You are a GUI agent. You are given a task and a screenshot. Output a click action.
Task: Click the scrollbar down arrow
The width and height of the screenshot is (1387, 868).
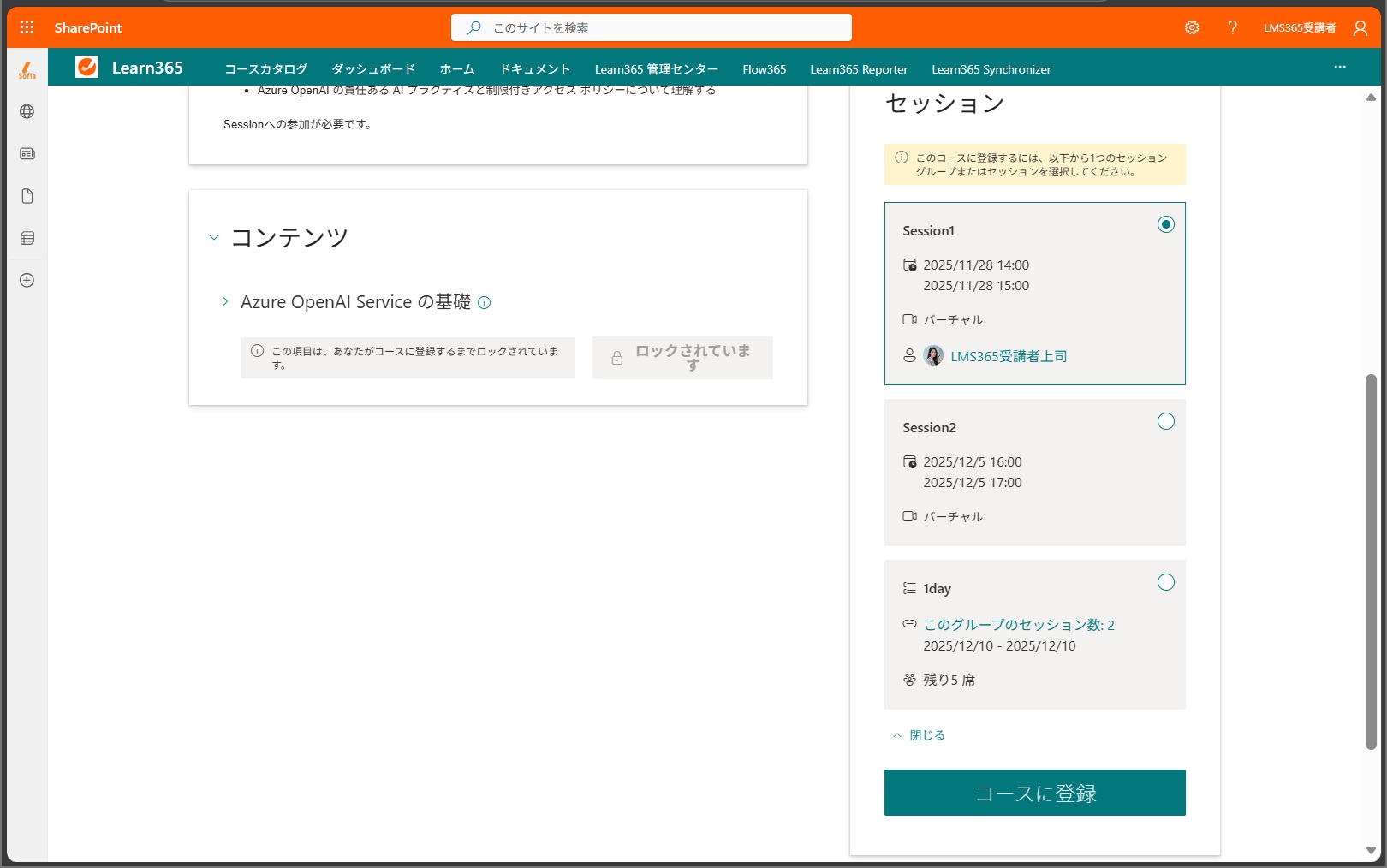[1371, 850]
